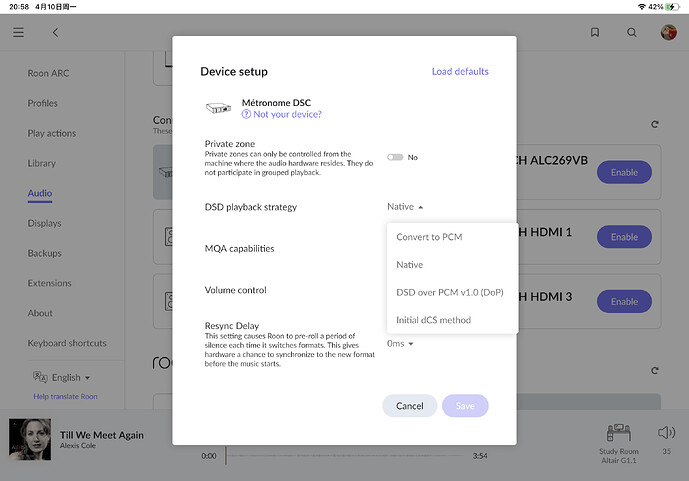Open album art for Till We Meet Again
Viewport: 689px width, 481px height.
[30, 439]
